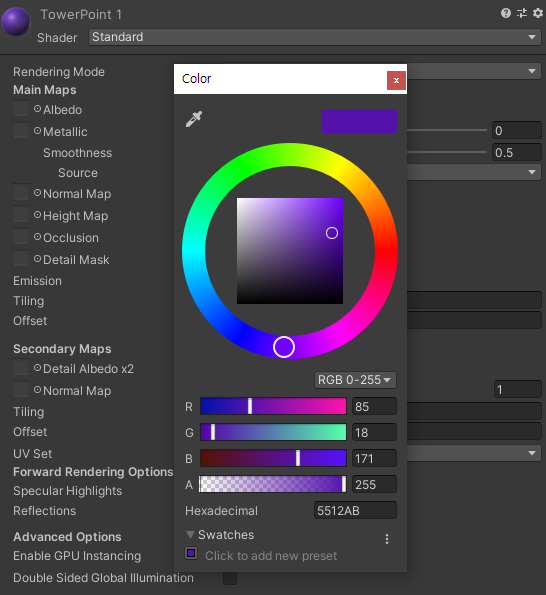Adjust the R channel slider

[x=273, y=406]
